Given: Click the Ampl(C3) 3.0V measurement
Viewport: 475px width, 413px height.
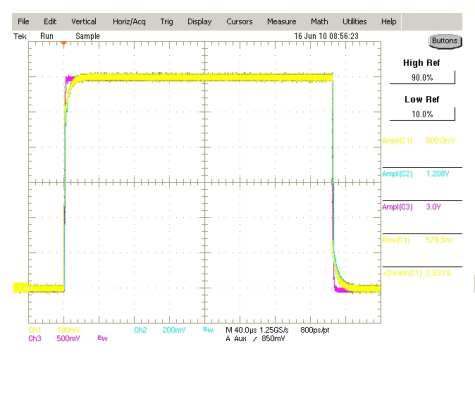Looking at the screenshot, I should [412, 207].
